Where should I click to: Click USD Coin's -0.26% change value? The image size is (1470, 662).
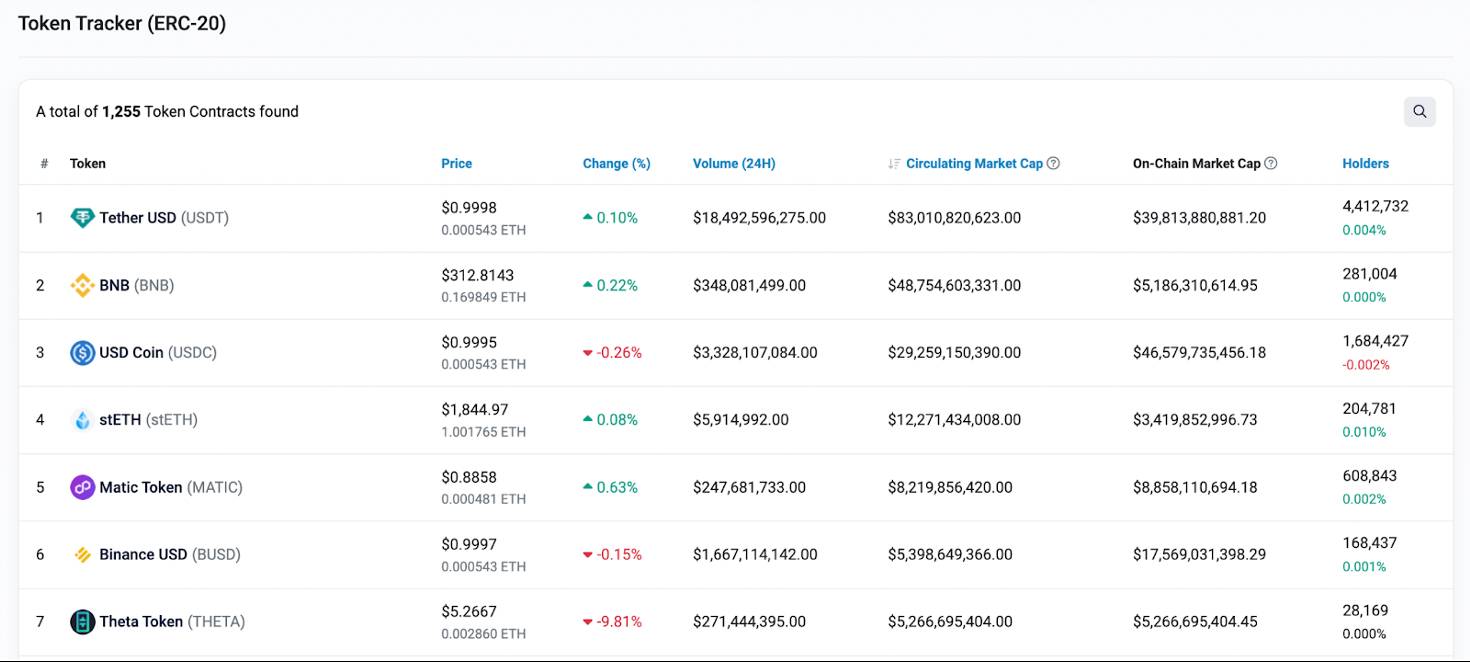[619, 352]
